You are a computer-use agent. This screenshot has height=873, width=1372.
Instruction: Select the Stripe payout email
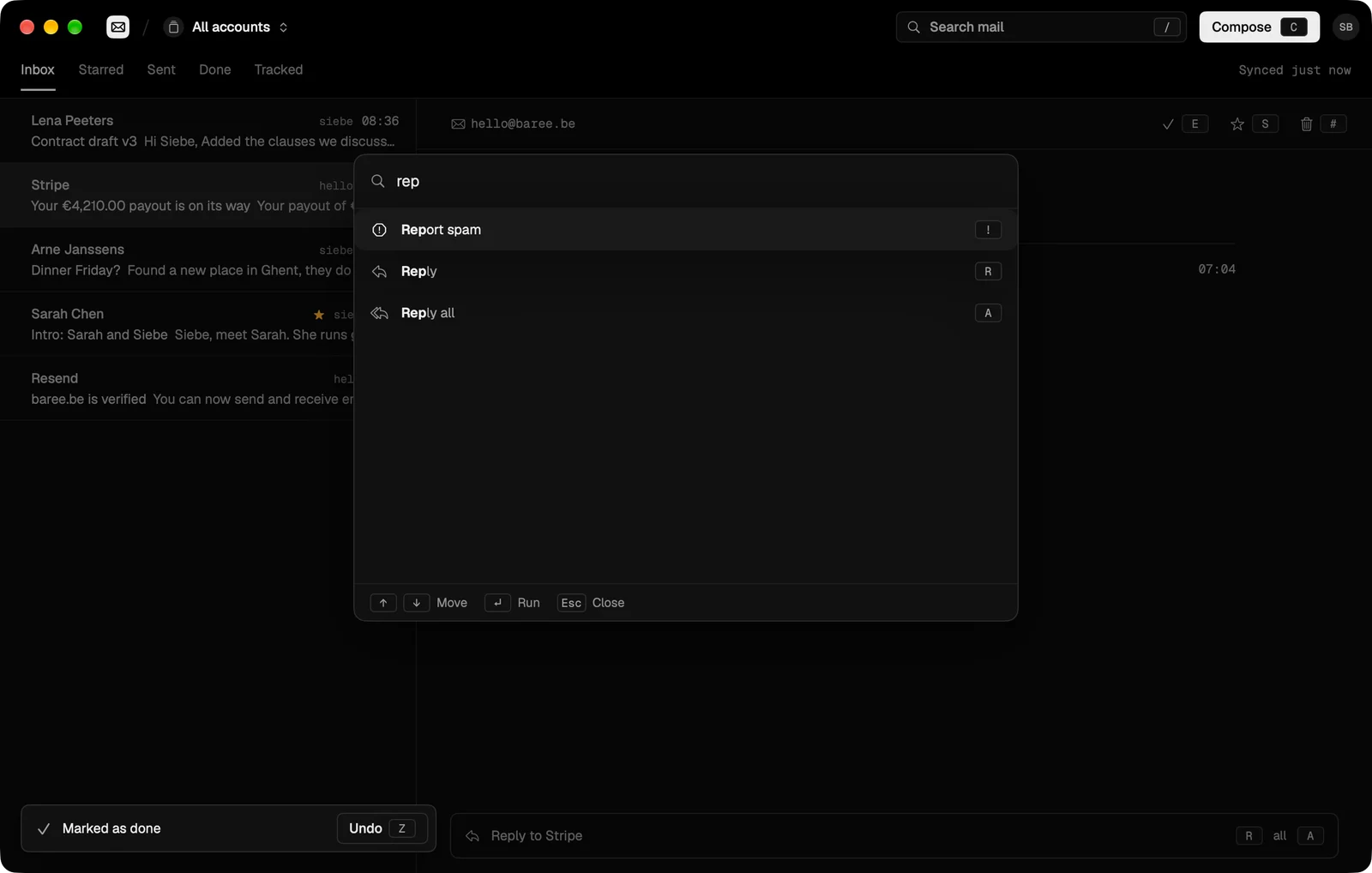177,196
